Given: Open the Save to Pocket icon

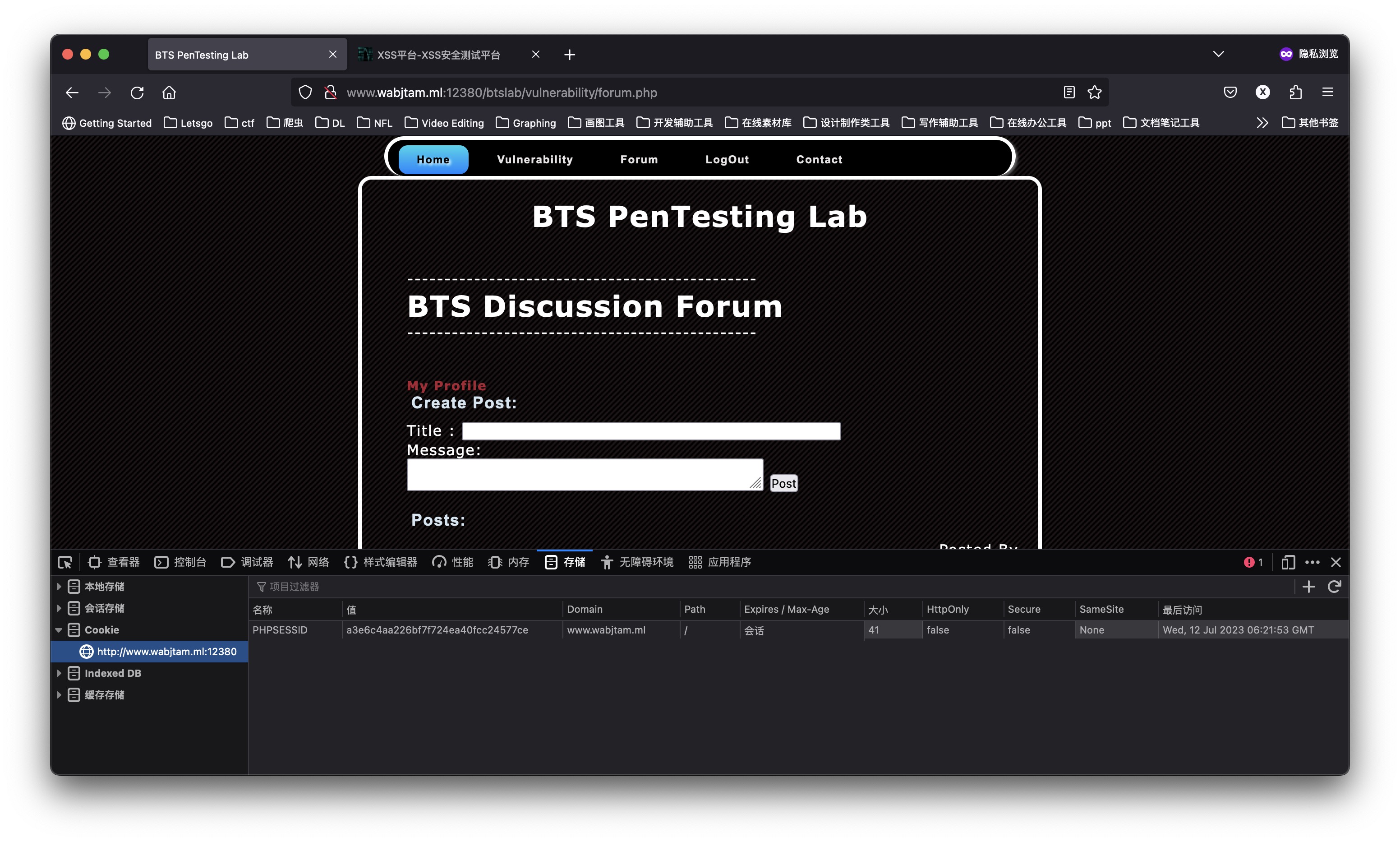Looking at the screenshot, I should [1230, 93].
